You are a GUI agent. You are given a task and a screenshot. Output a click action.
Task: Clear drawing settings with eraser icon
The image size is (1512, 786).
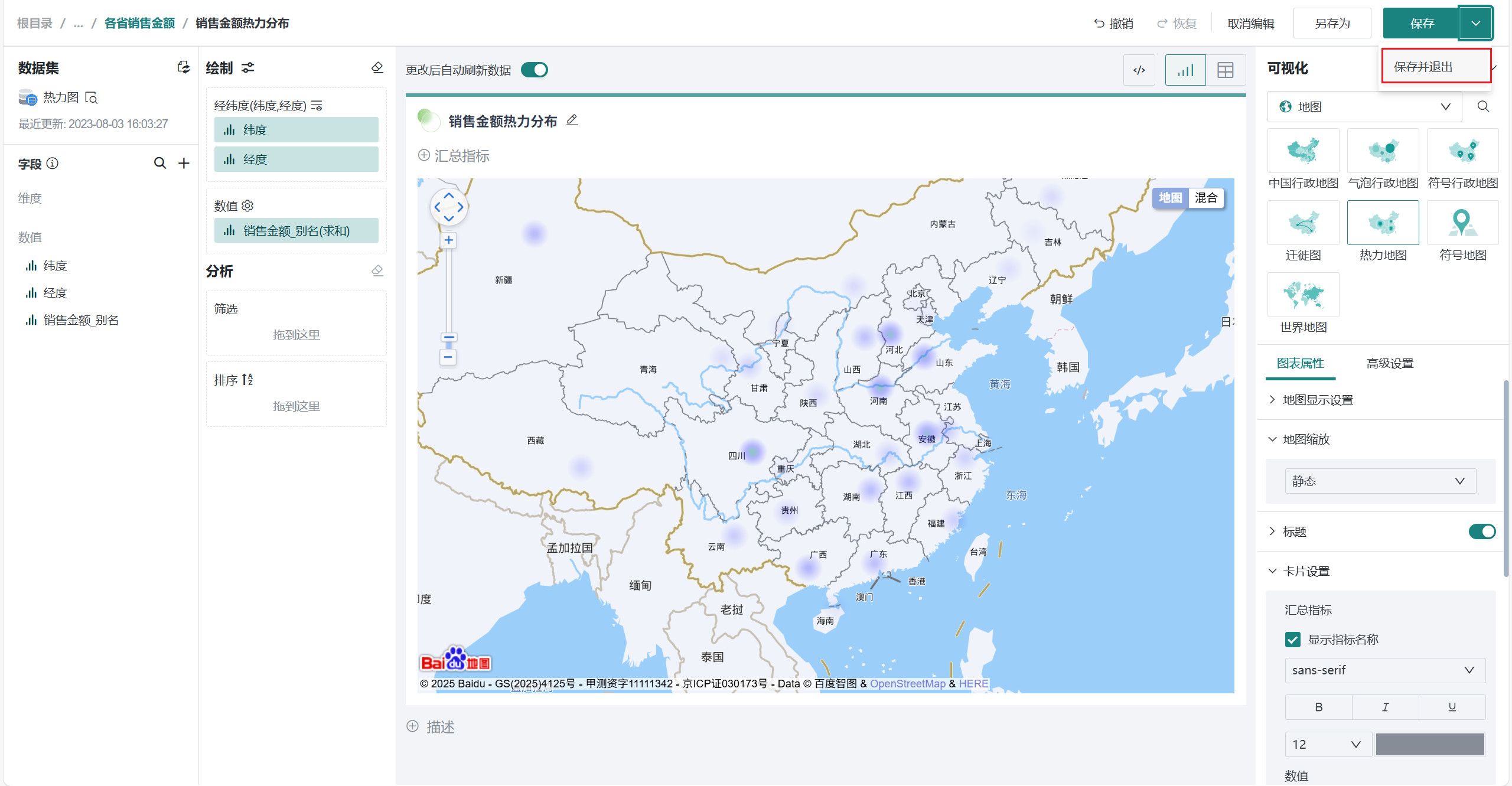coord(377,67)
